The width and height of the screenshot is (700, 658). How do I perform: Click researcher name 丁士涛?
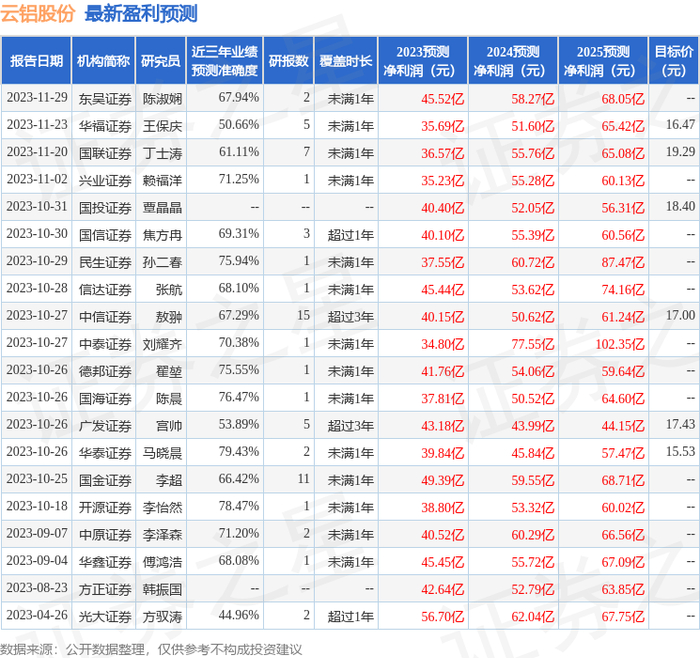(162, 153)
